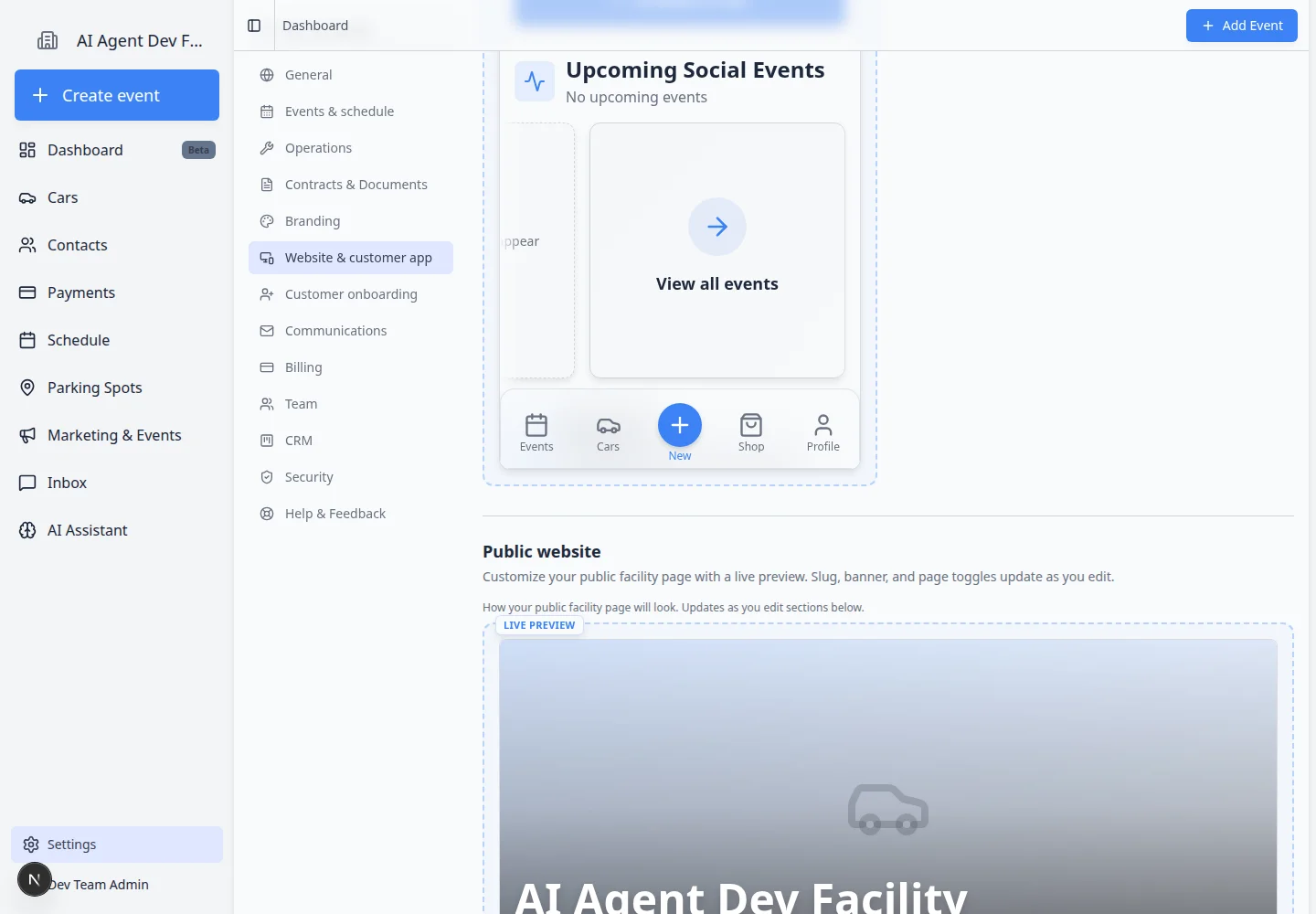Viewport: 1316px width, 914px height.
Task: Select the Profile icon in preview nav
Action: (823, 425)
